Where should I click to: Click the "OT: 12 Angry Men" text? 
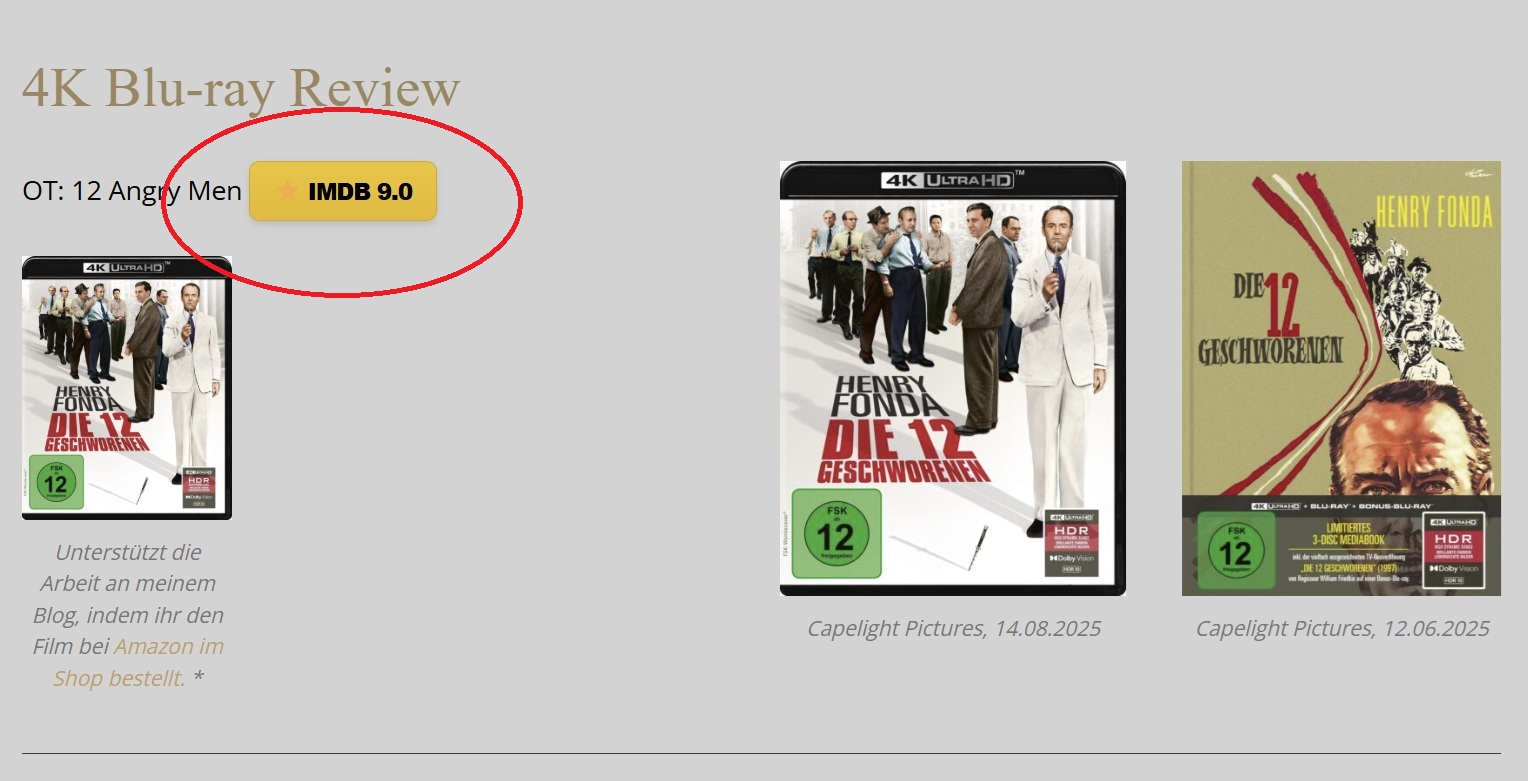tap(132, 191)
